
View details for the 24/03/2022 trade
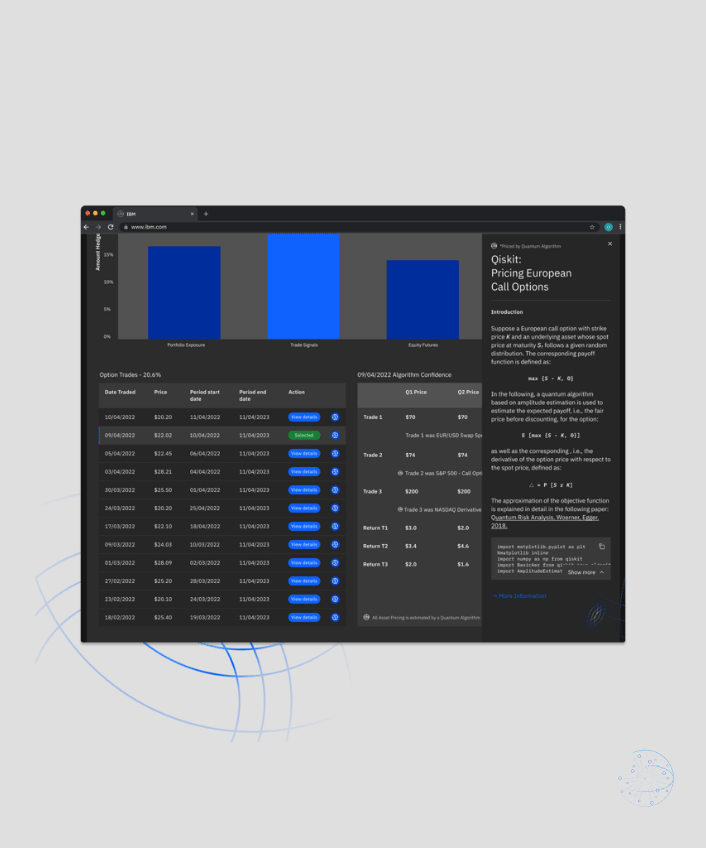(x=304, y=508)
